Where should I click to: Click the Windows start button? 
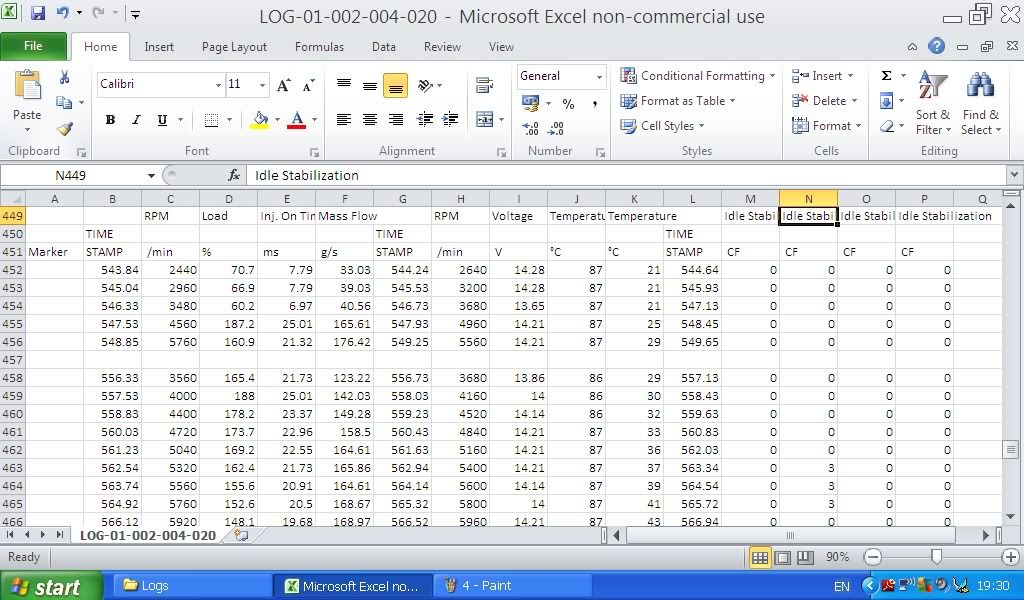pos(50,586)
